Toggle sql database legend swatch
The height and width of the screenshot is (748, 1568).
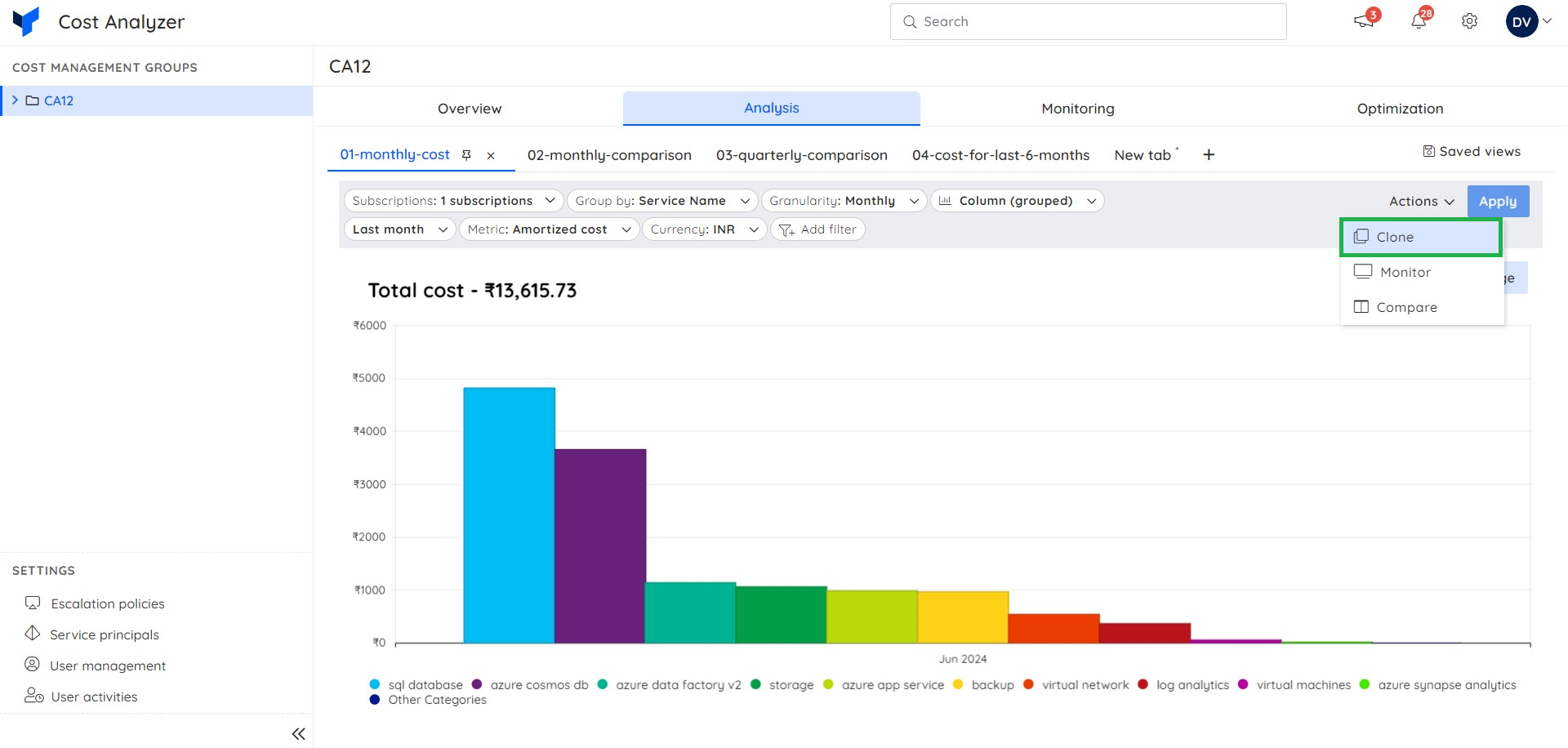pyautogui.click(x=375, y=684)
